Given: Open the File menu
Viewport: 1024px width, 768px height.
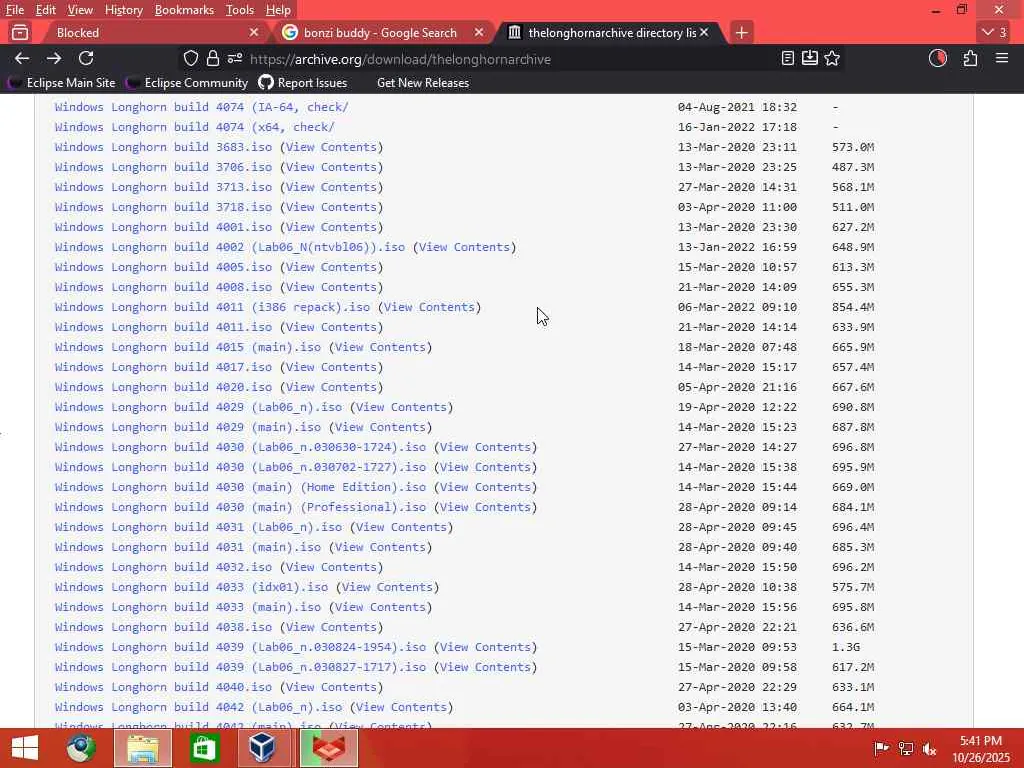Looking at the screenshot, I should pos(15,10).
